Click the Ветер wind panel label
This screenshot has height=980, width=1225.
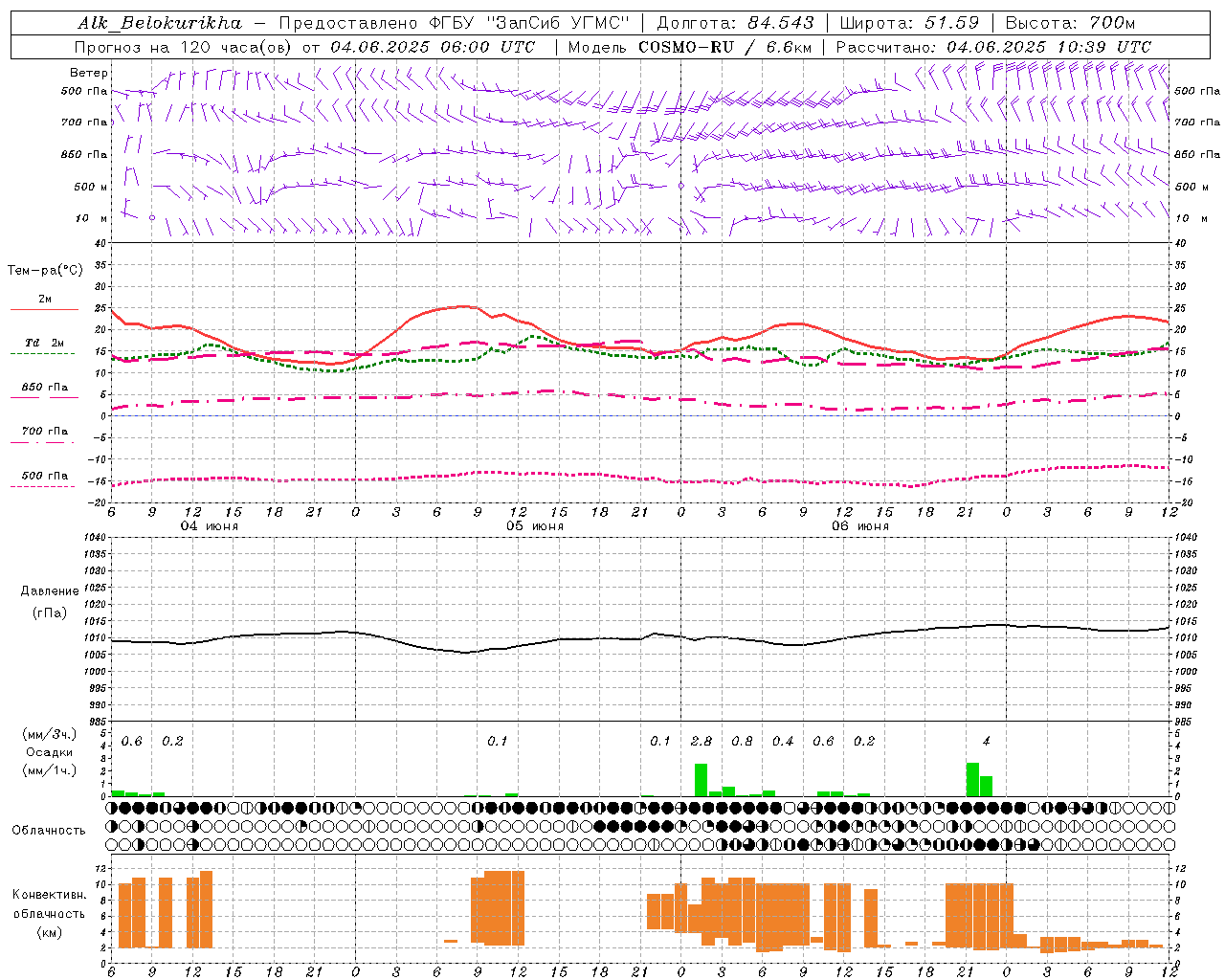[x=89, y=73]
